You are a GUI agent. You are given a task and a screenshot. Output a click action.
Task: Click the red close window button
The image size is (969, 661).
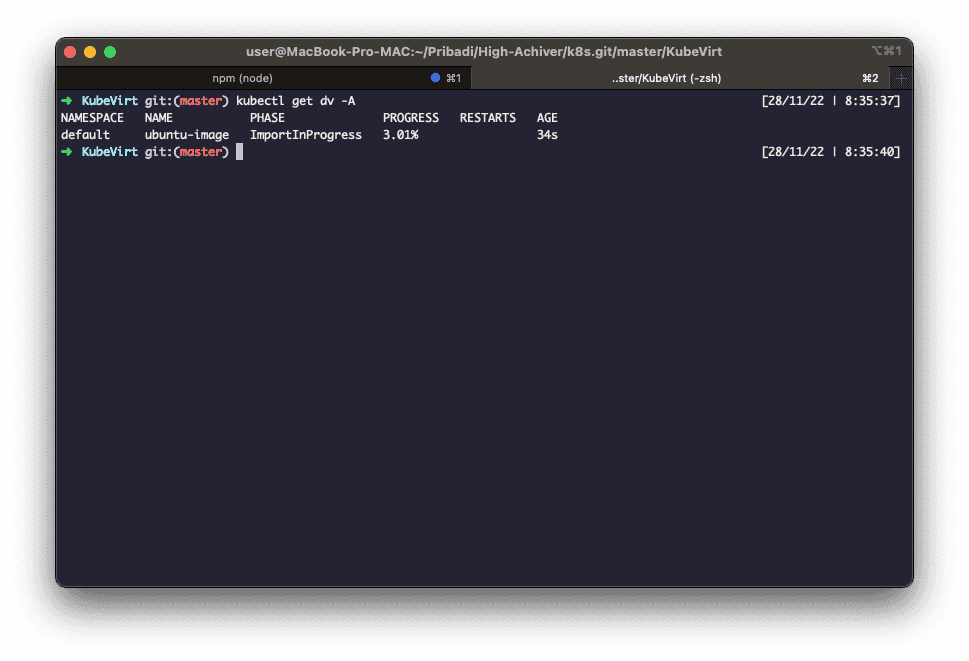pos(70,52)
